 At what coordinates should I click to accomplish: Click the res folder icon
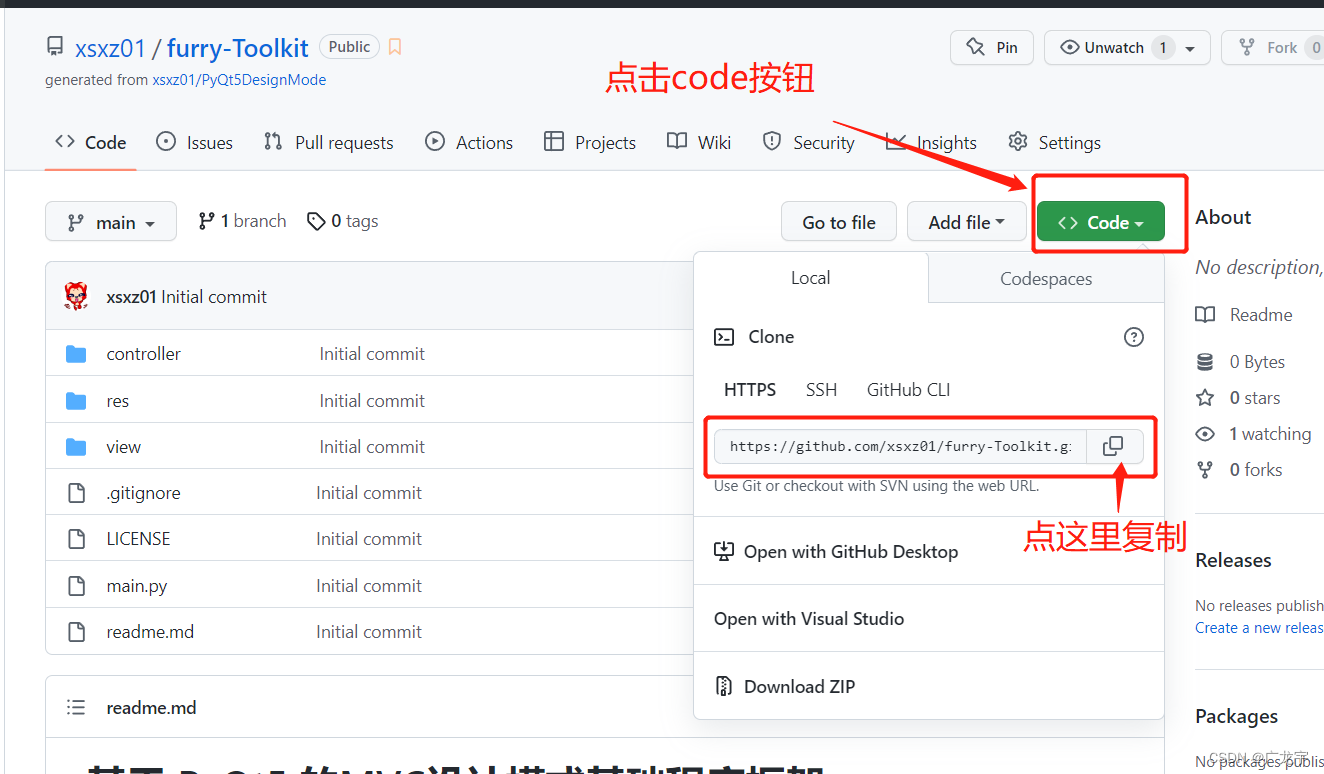point(76,401)
